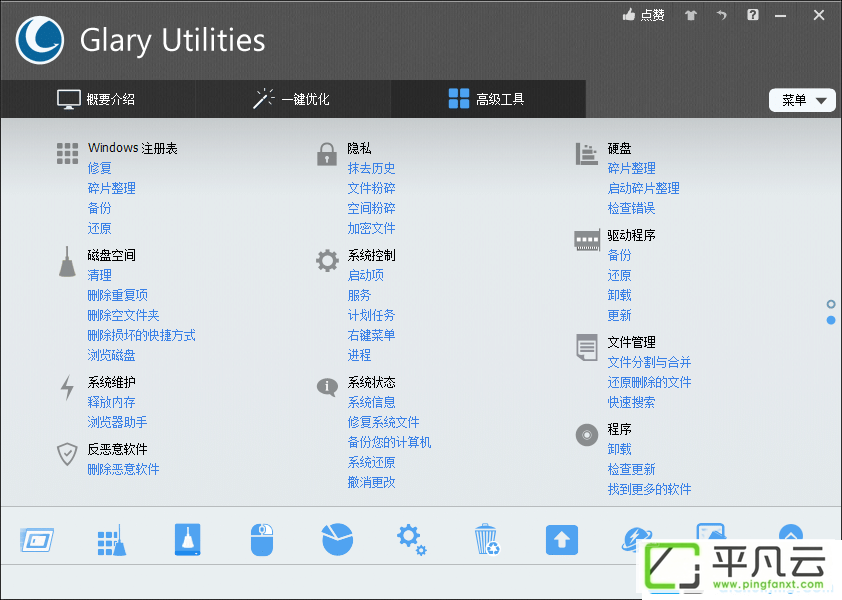Open the first bottom toolbar window icon

point(37,540)
